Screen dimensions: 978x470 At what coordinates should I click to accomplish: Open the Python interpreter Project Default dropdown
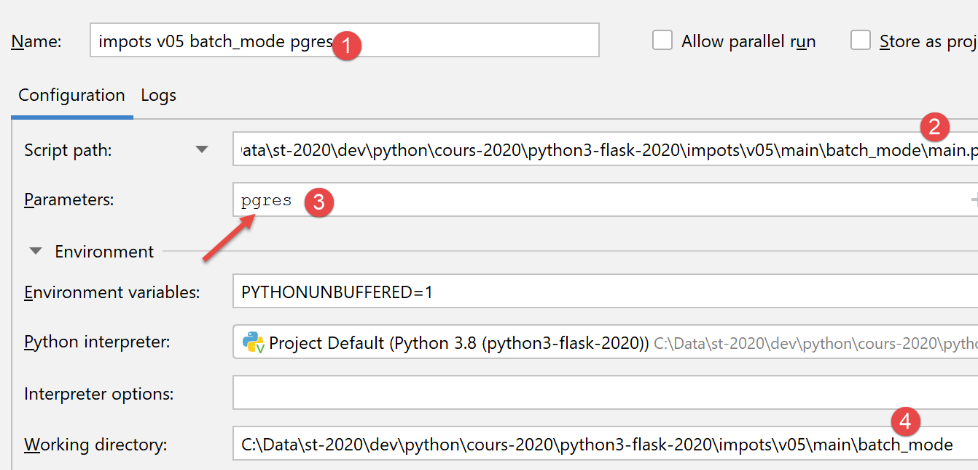pos(600,343)
